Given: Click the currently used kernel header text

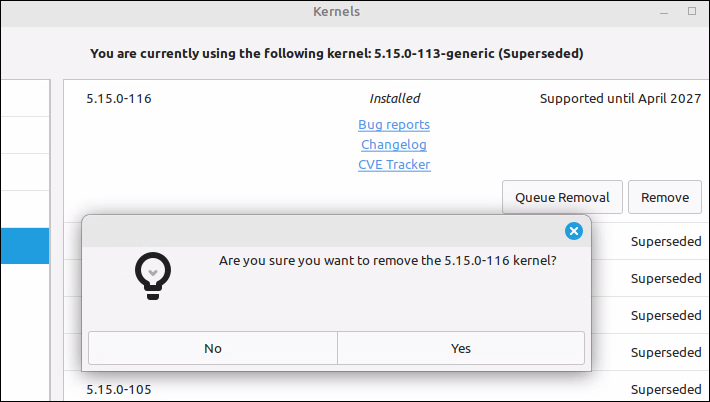Looking at the screenshot, I should click(336, 53).
